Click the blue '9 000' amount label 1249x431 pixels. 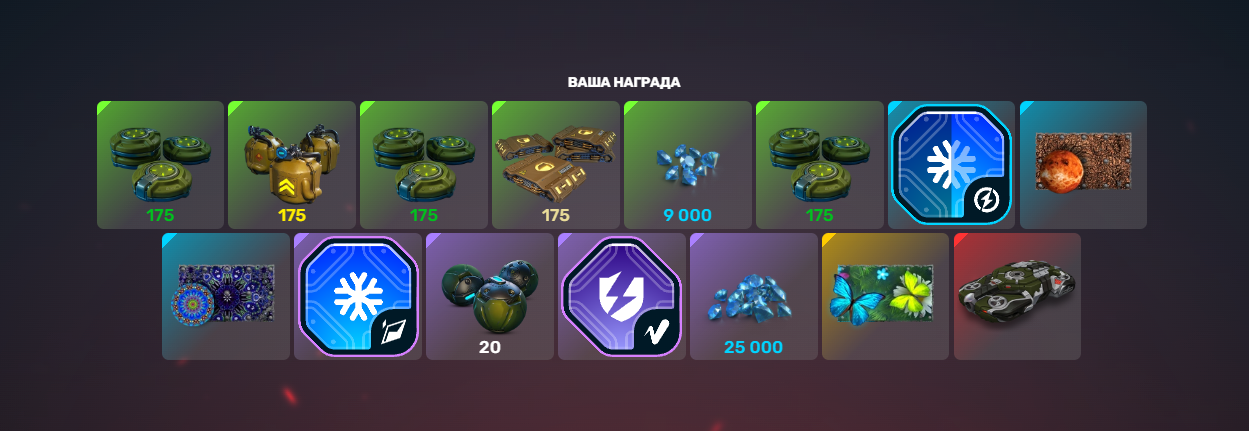[x=686, y=215]
